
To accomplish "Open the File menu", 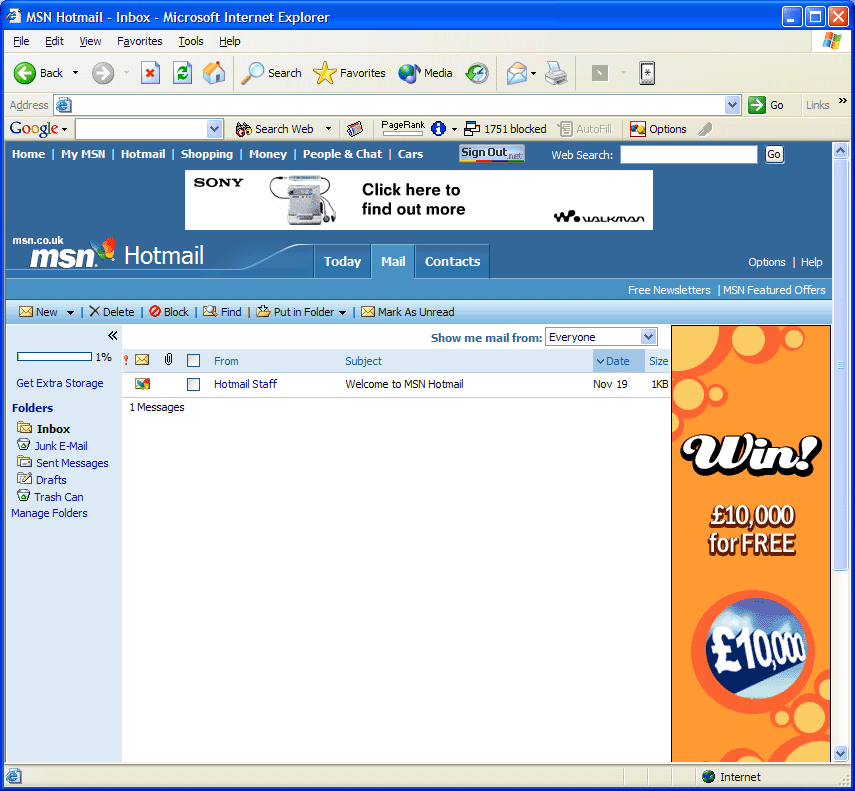I will click(21, 41).
